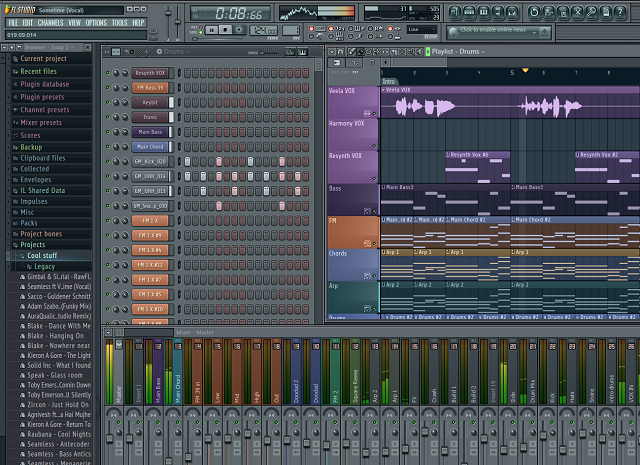The image size is (640, 465).
Task: Open the piano roll shortcut icon
Action: point(483,12)
